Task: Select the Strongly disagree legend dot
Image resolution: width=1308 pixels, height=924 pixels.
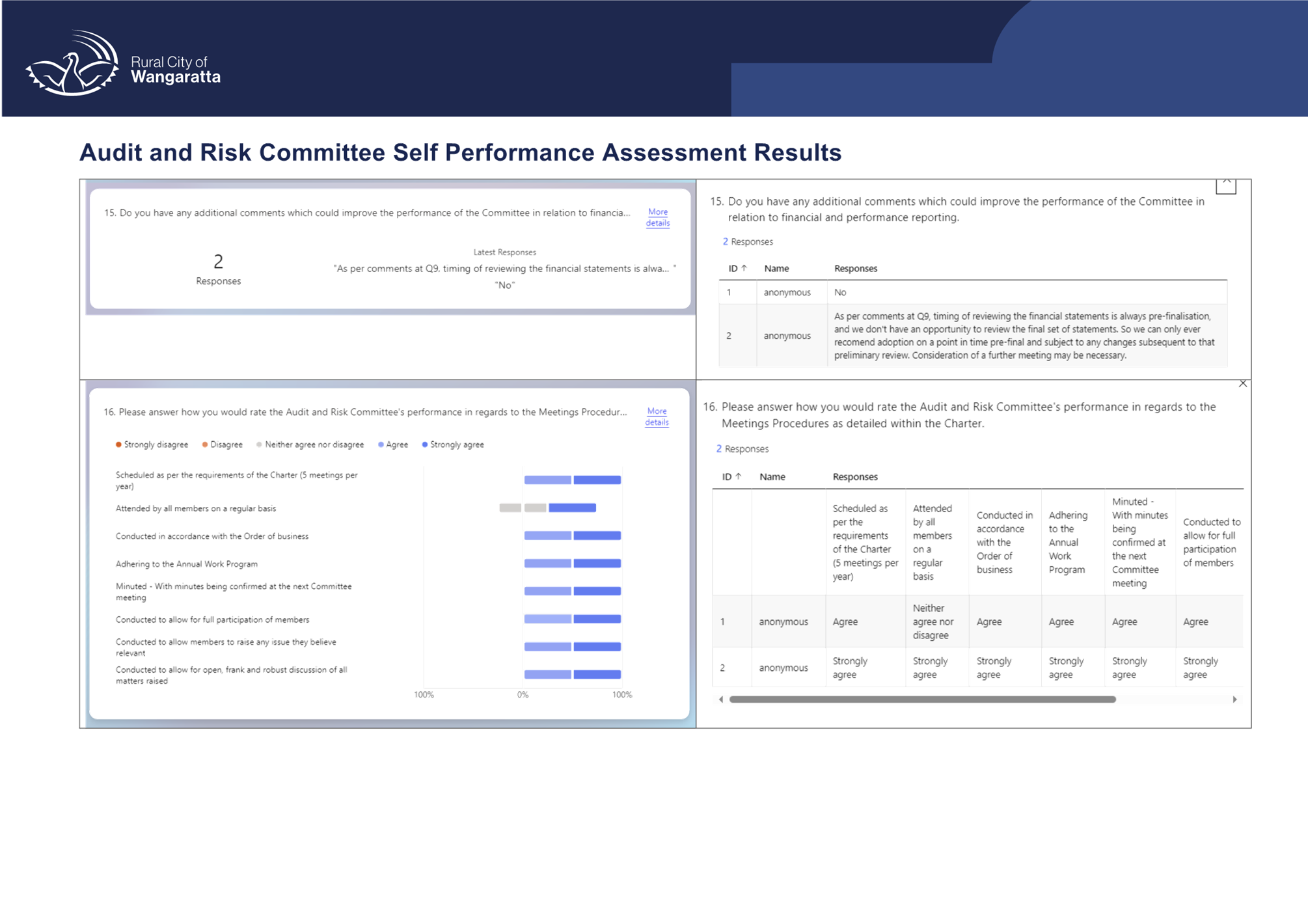Action: pyautogui.click(x=118, y=444)
